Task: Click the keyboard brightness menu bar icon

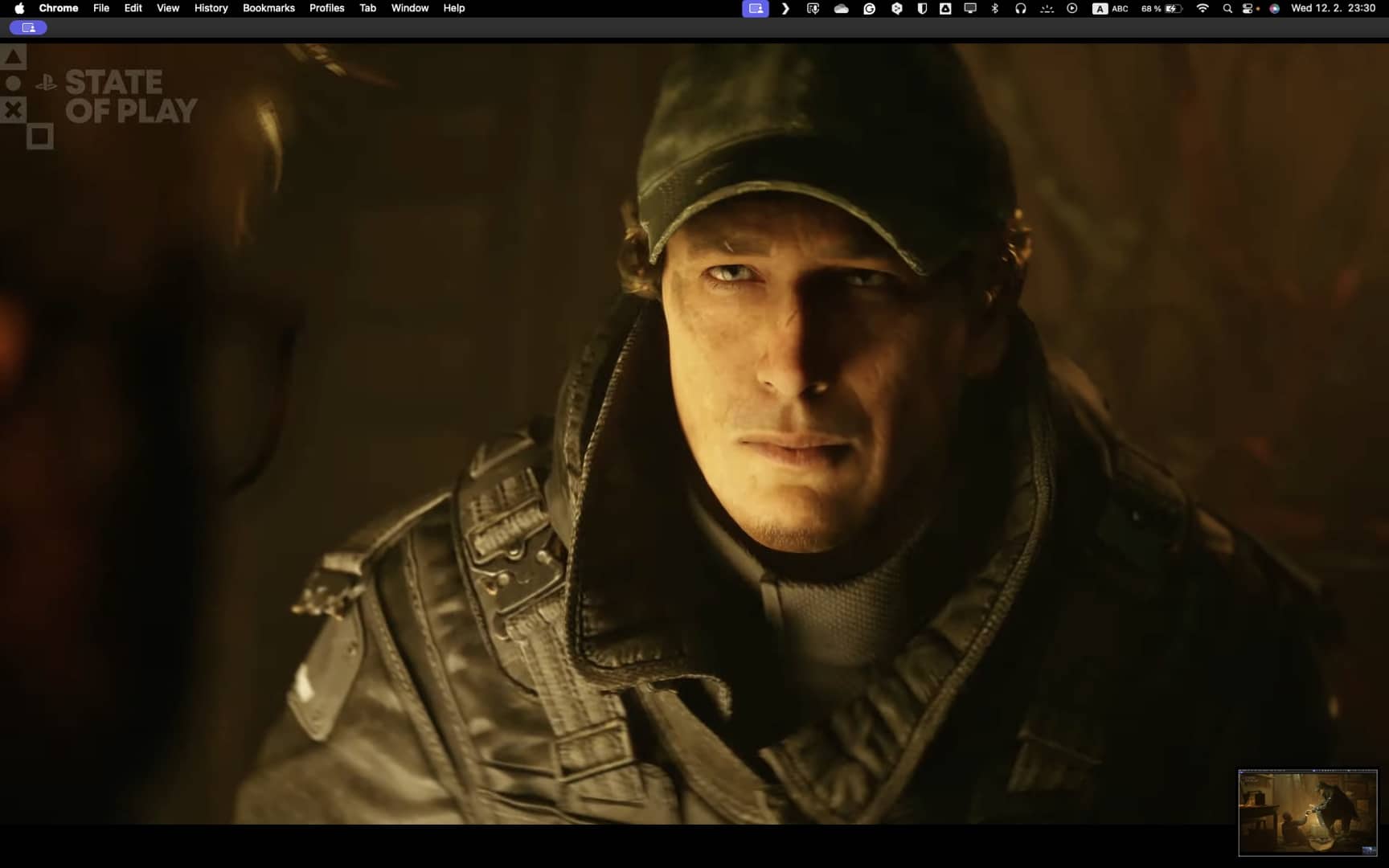Action: (x=1047, y=8)
